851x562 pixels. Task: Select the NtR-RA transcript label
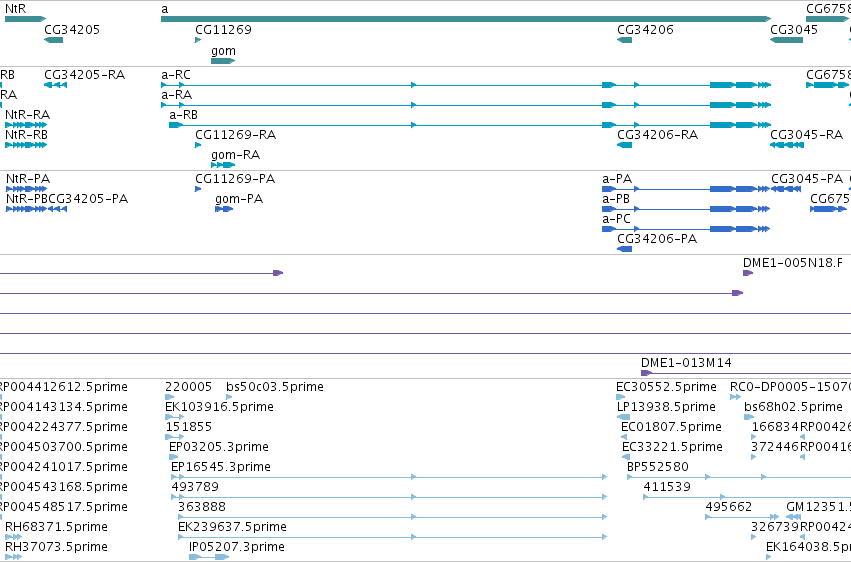click(x=27, y=114)
